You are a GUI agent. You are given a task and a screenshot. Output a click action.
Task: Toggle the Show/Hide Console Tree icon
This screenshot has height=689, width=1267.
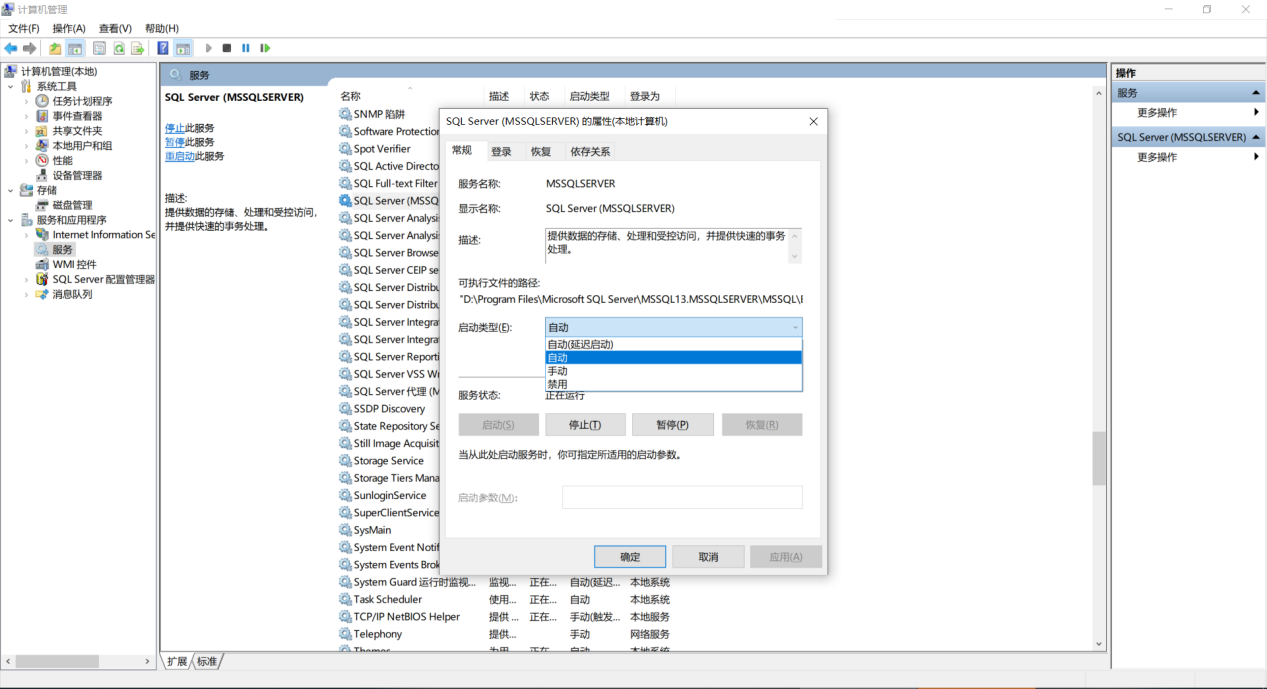75,48
